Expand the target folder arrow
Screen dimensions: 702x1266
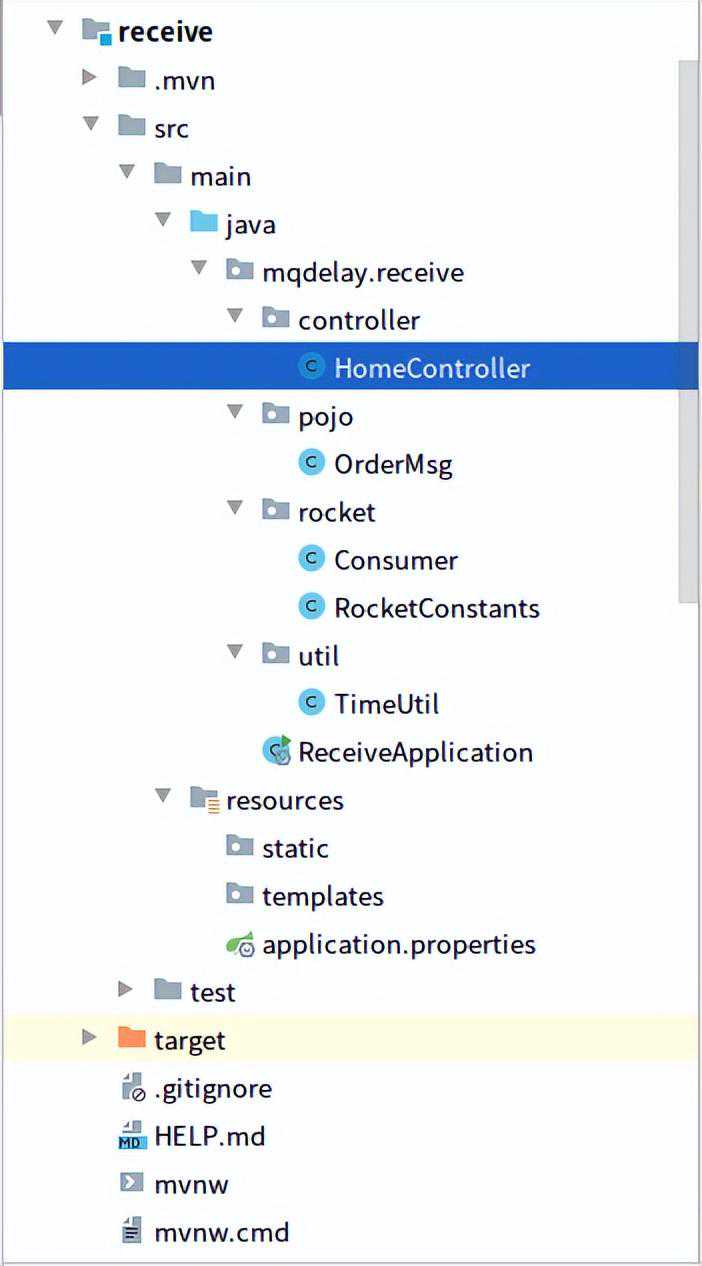(x=90, y=1039)
